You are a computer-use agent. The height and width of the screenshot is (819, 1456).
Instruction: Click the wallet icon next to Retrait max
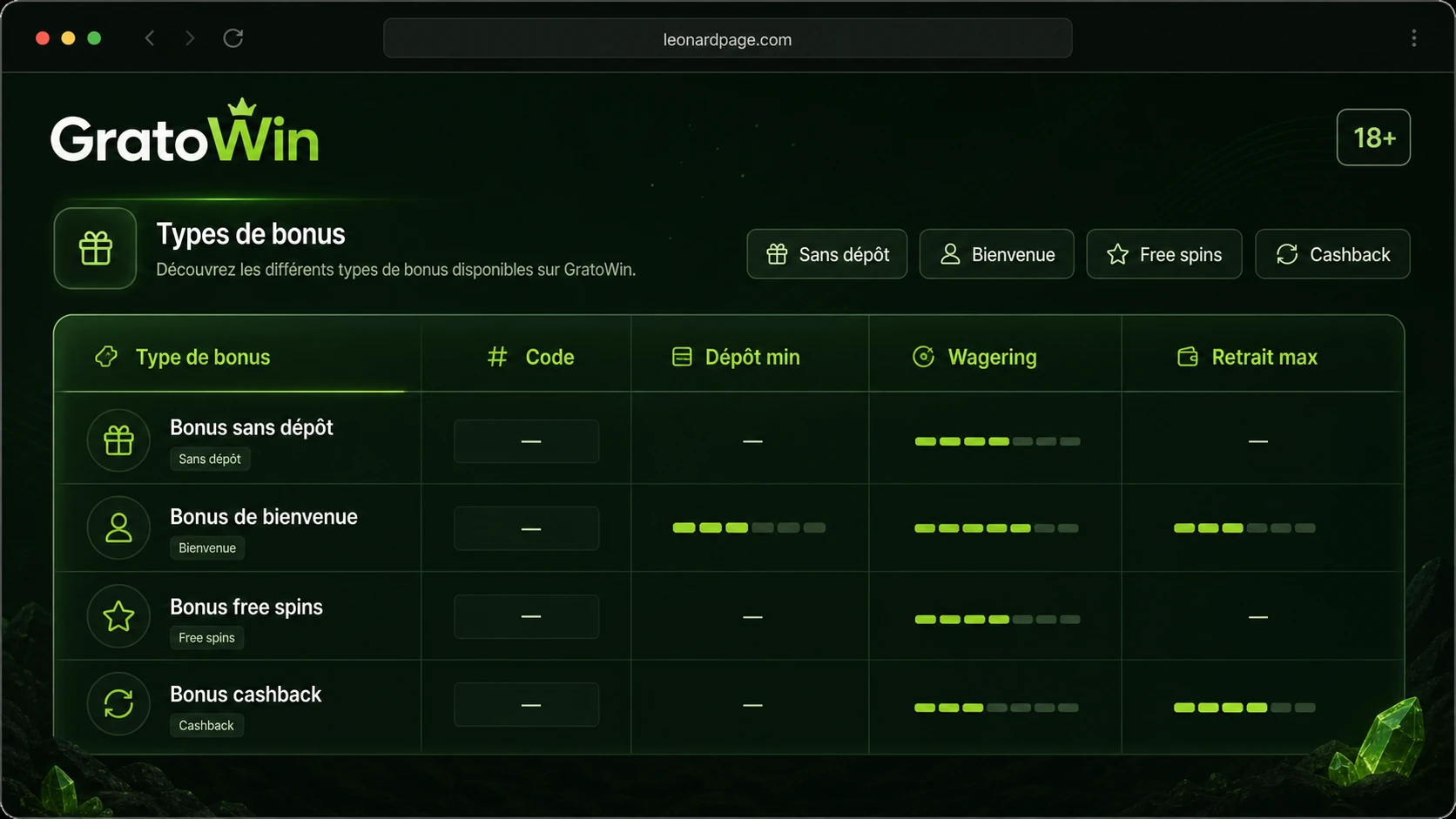pos(1188,357)
